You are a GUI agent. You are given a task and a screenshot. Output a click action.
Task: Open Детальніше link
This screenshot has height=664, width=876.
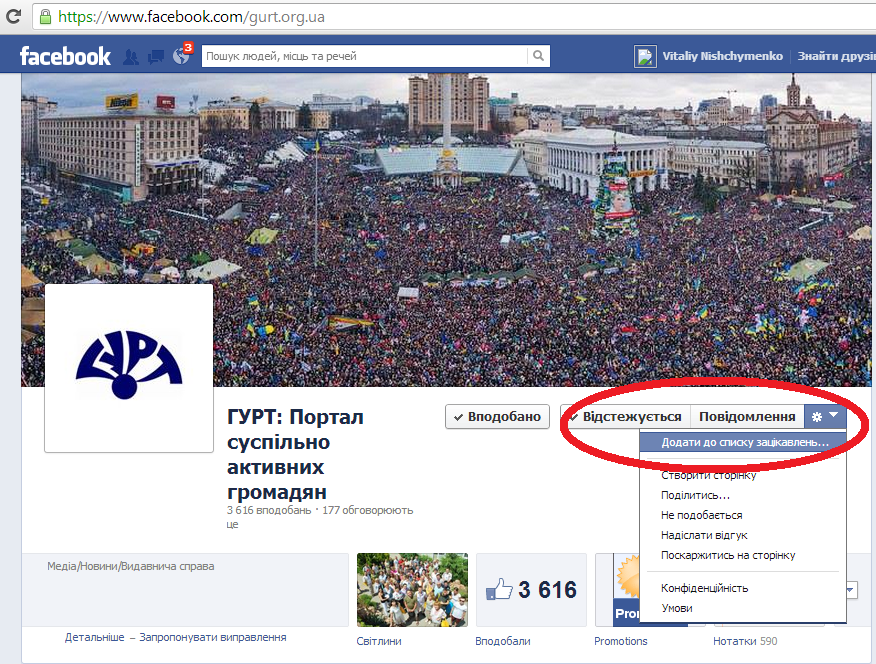95,637
